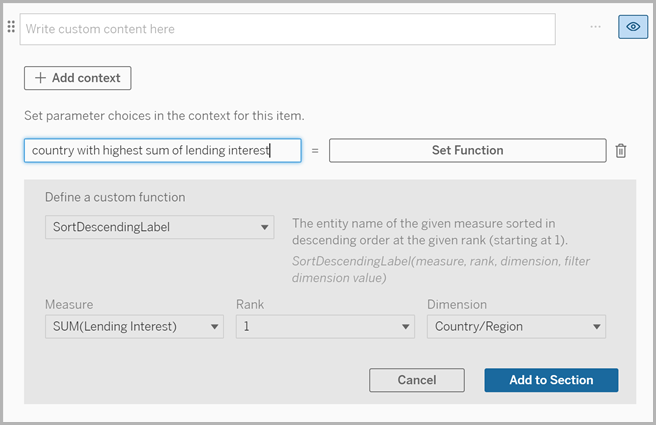This screenshot has width=656, height=425.
Task: Click the plus icon on Add context
Action: pos(40,78)
